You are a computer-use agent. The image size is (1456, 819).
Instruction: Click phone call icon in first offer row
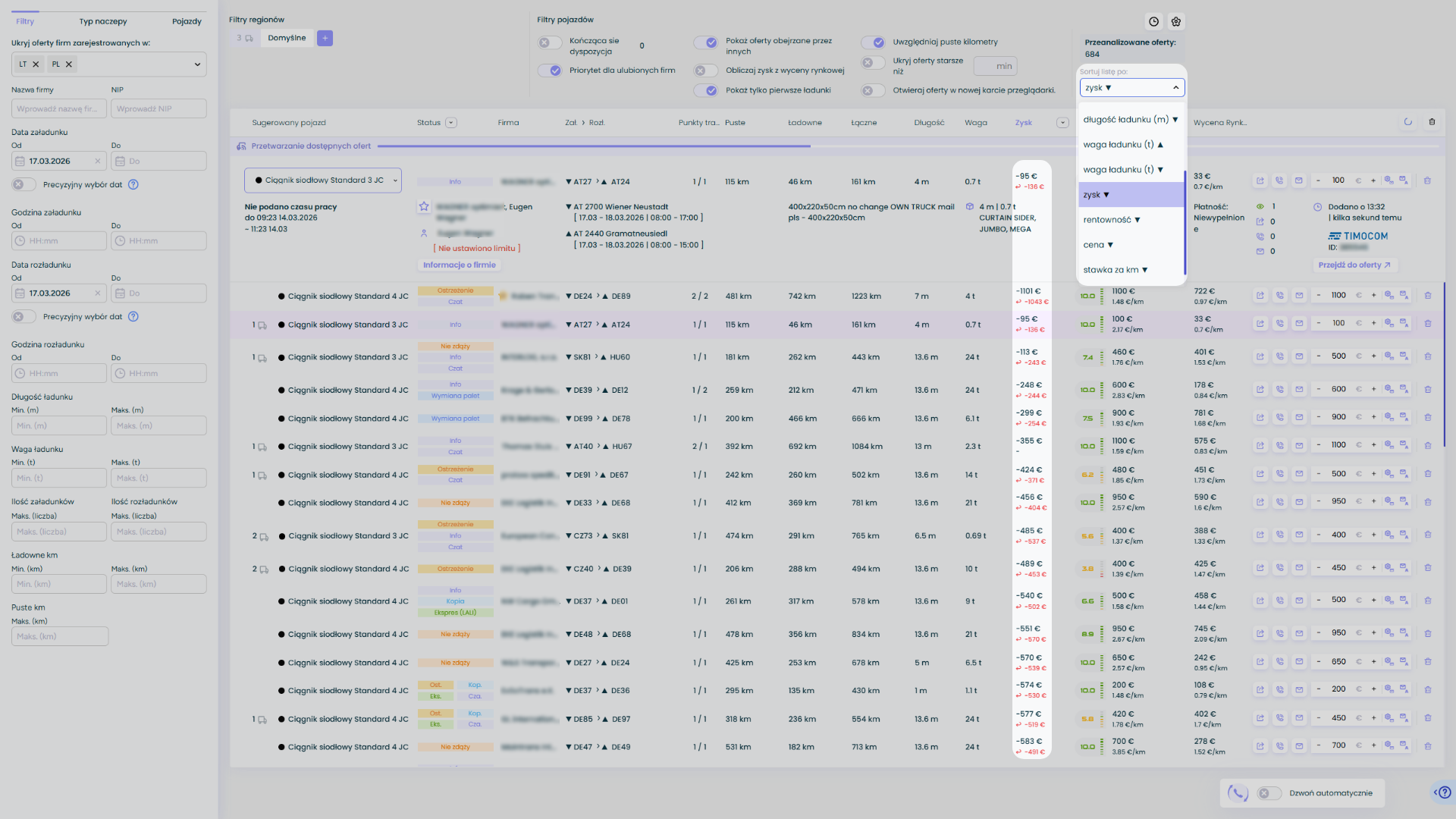(1279, 181)
